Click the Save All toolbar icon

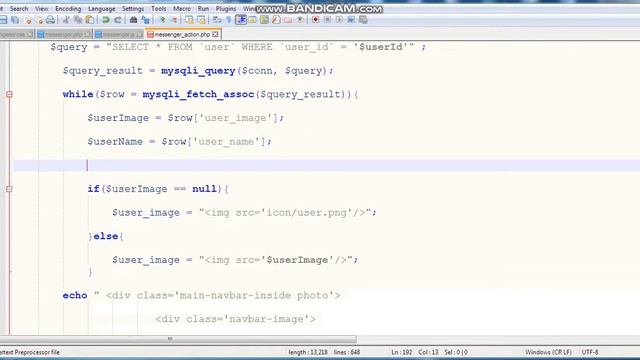tap(15, 20)
